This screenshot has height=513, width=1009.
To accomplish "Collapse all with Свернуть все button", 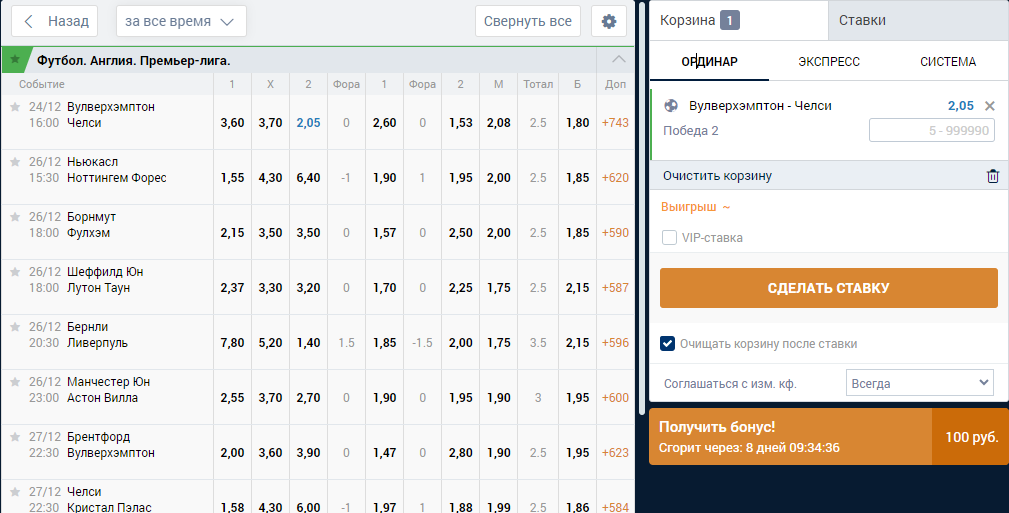I will 528,21.
